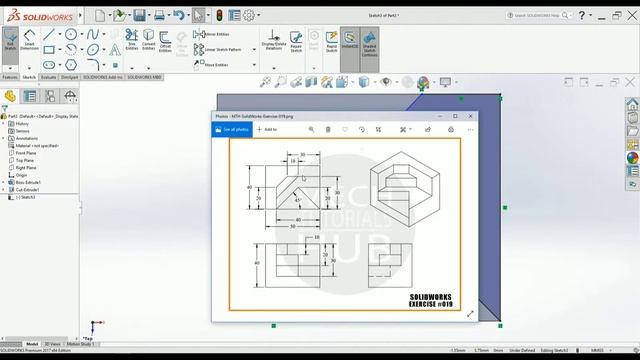
Task: Open the Spline tool dropdown arrow
Action: [x=104, y=34]
